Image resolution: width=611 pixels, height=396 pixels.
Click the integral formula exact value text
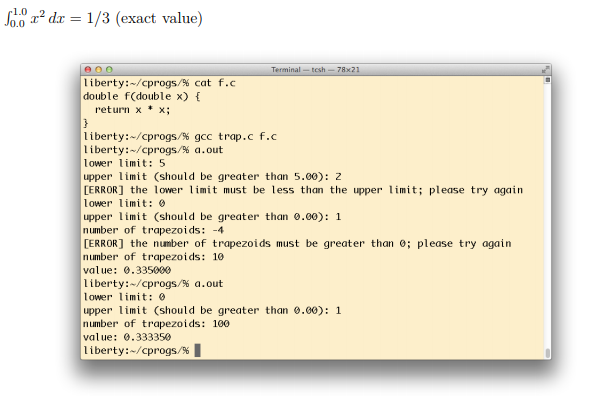click(104, 18)
